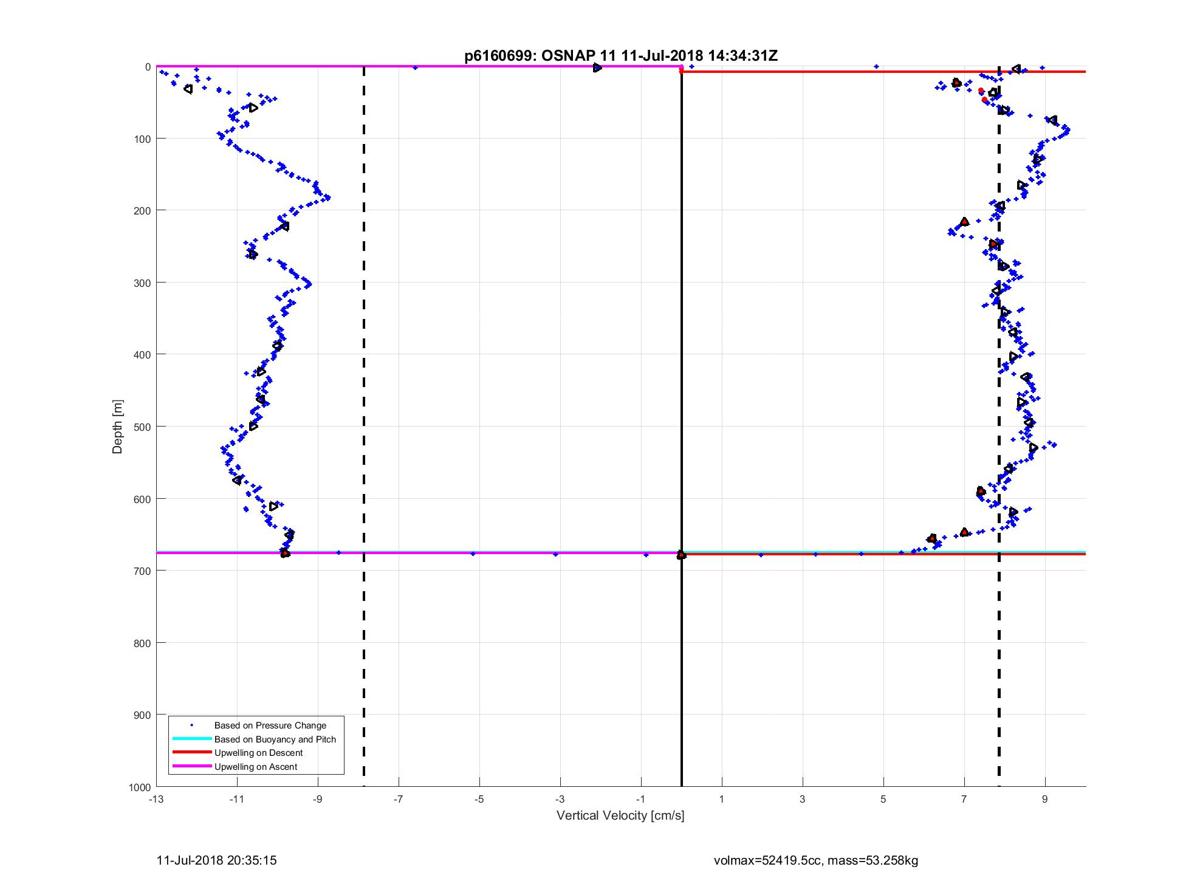Click legend entry Upwelling on Descent
The height and width of the screenshot is (885, 1200).
pyautogui.click(x=258, y=752)
